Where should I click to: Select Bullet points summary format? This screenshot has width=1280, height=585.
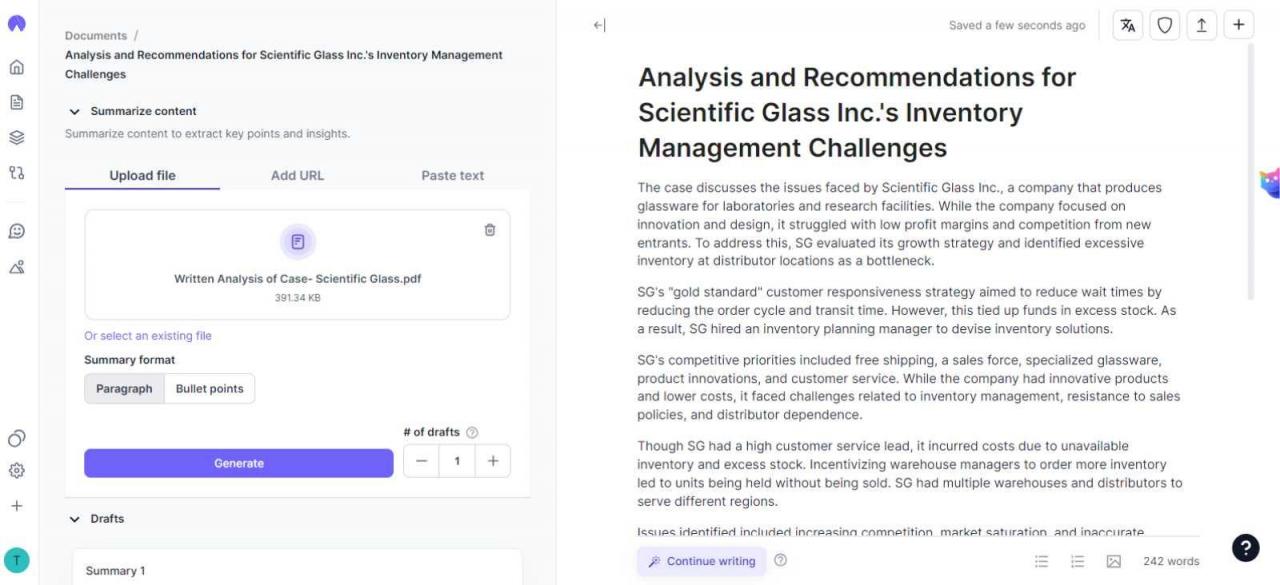[210, 389]
